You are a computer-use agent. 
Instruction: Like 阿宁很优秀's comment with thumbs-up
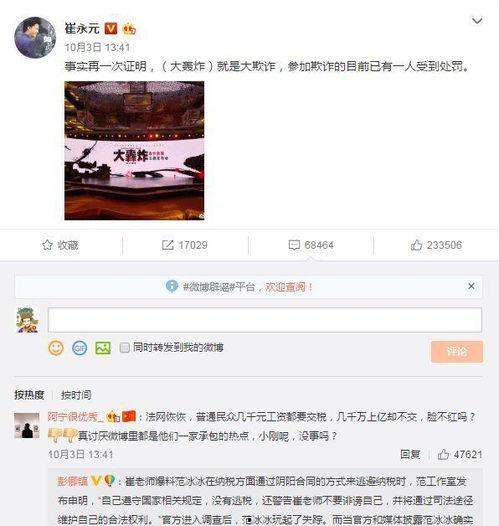(443, 455)
